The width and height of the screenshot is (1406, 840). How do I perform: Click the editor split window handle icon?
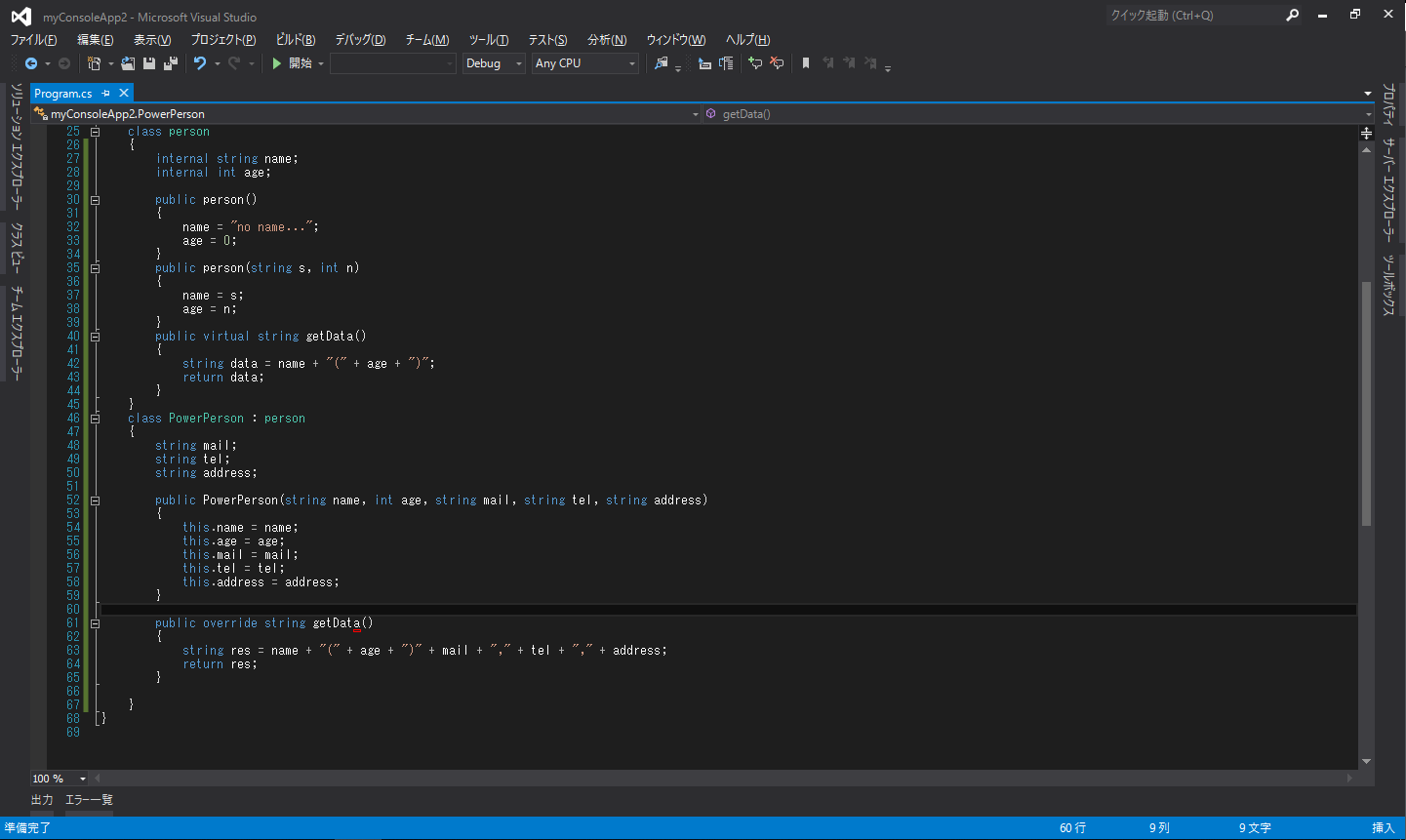click(x=1366, y=133)
